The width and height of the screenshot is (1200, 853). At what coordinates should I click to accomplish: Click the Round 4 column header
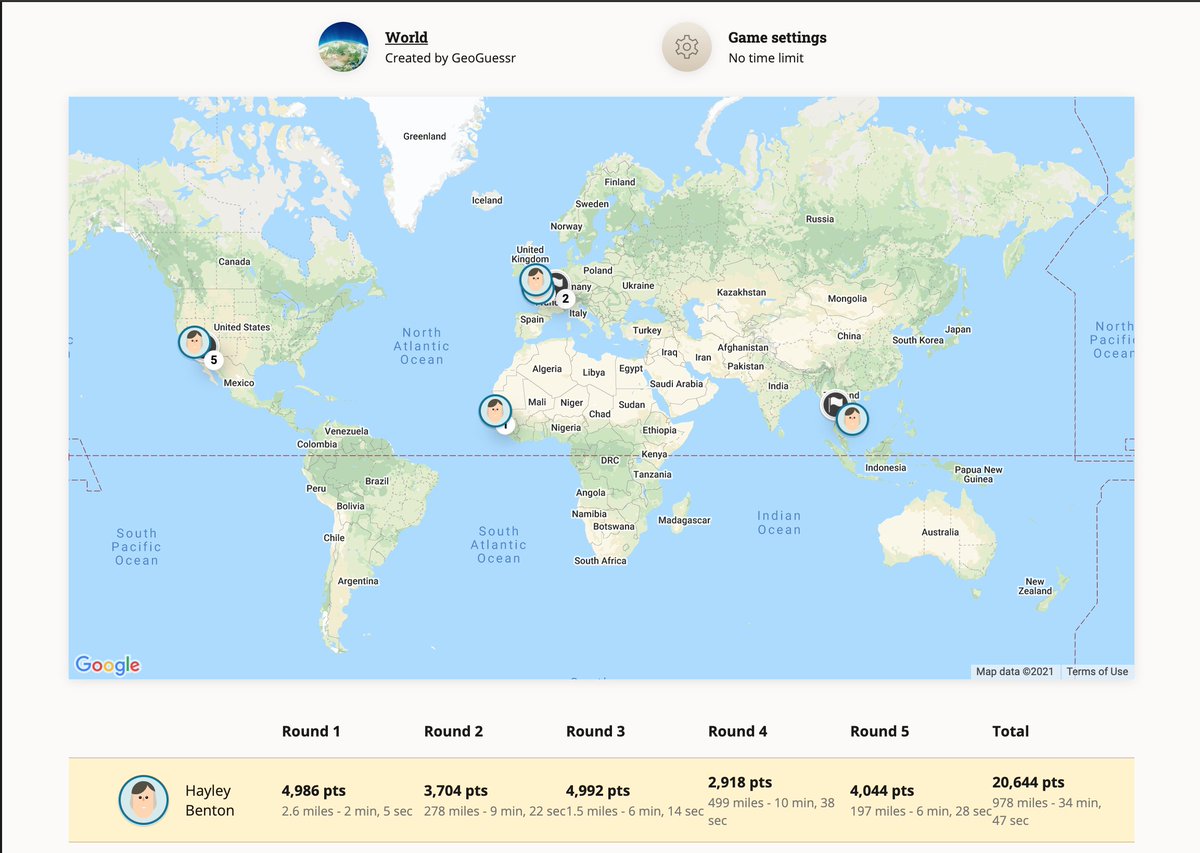point(737,731)
